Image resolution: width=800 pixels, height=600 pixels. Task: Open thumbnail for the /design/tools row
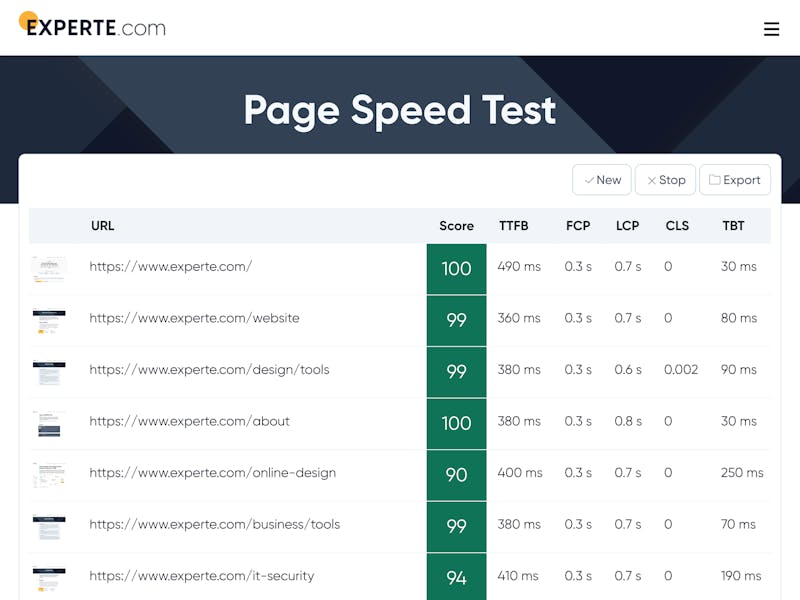click(49, 372)
